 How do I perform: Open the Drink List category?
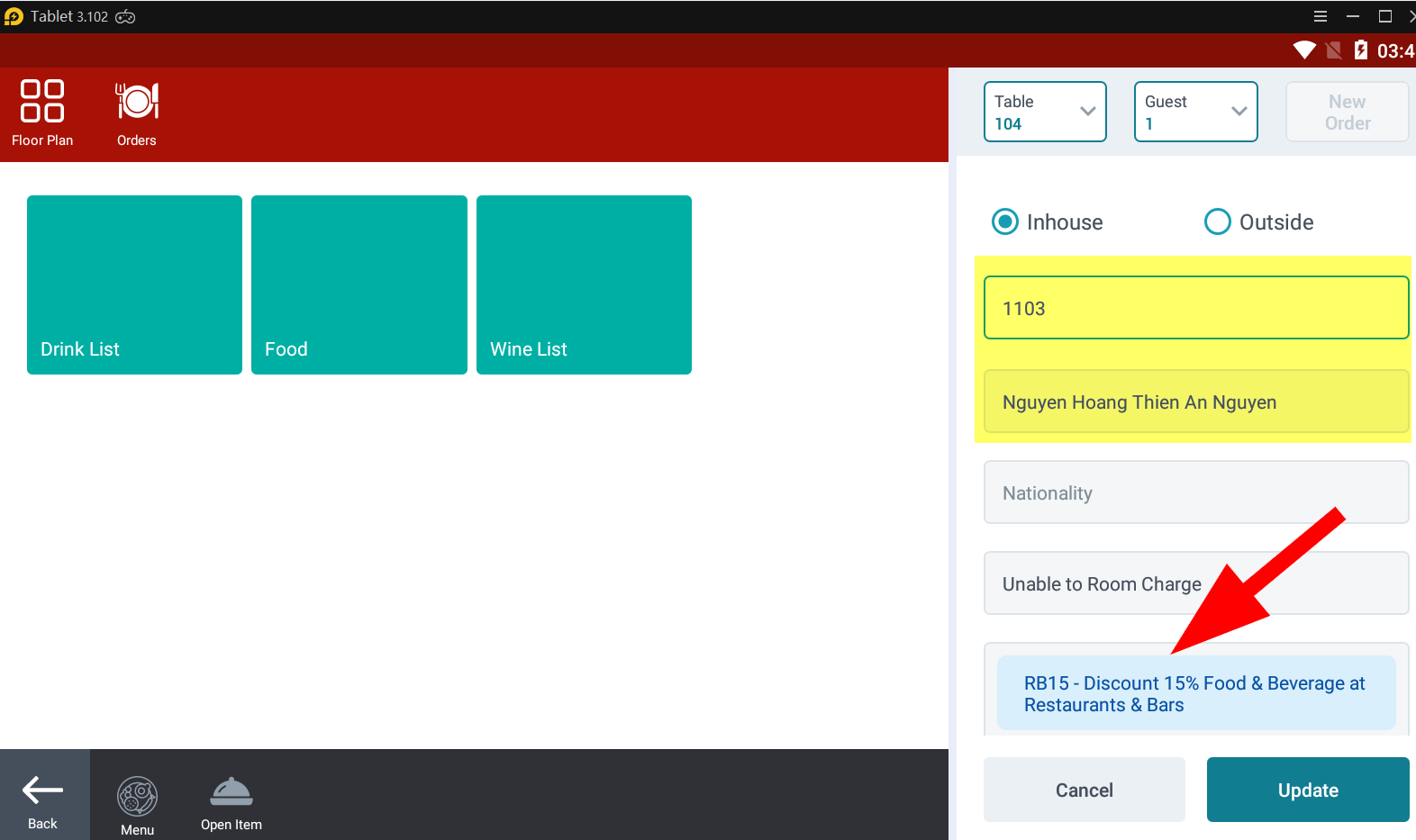point(134,285)
